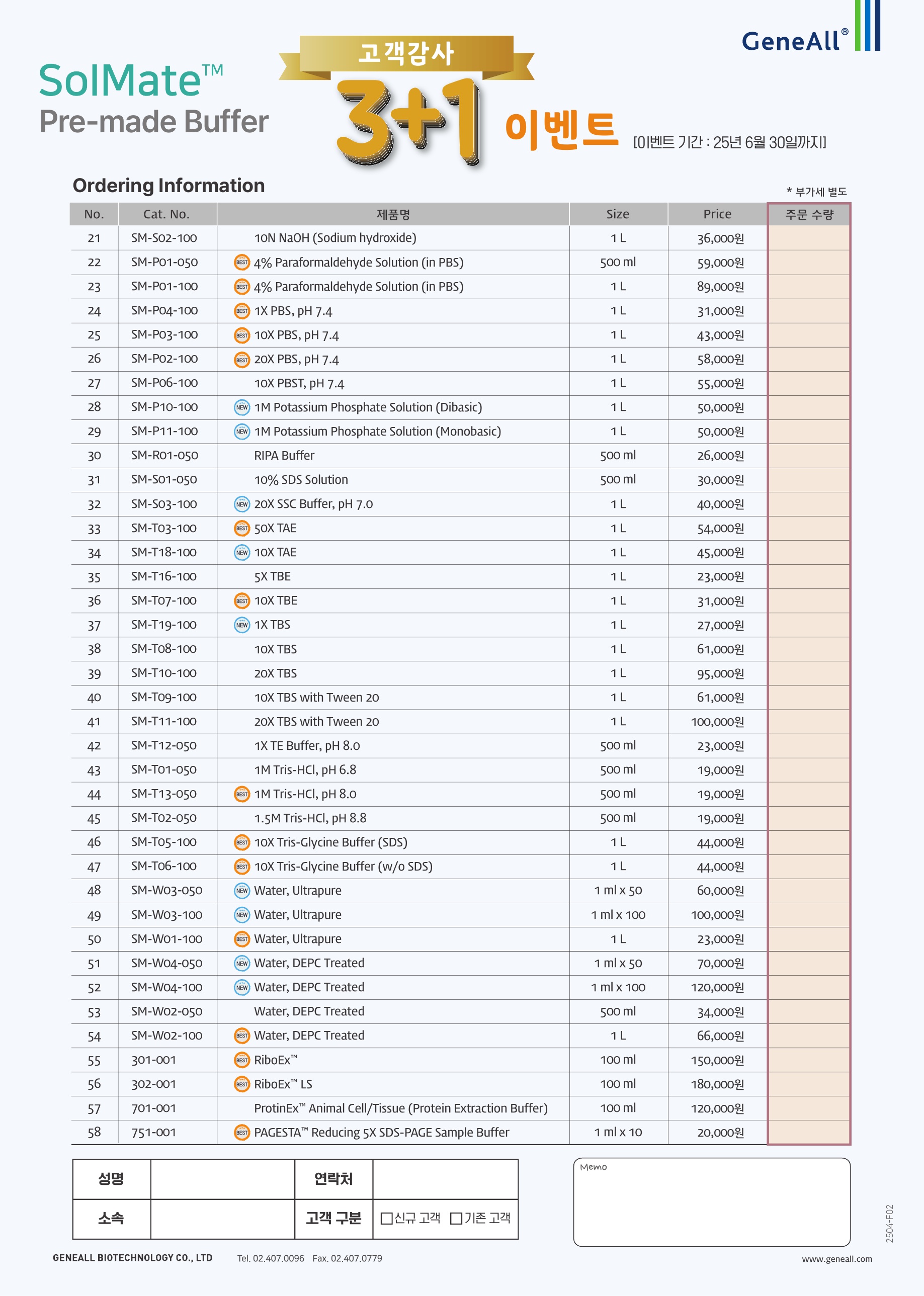Image resolution: width=924 pixels, height=1296 pixels.
Task: Click the BEST badge beside PAGESTA Sample Buffer
Action: click(x=242, y=1132)
